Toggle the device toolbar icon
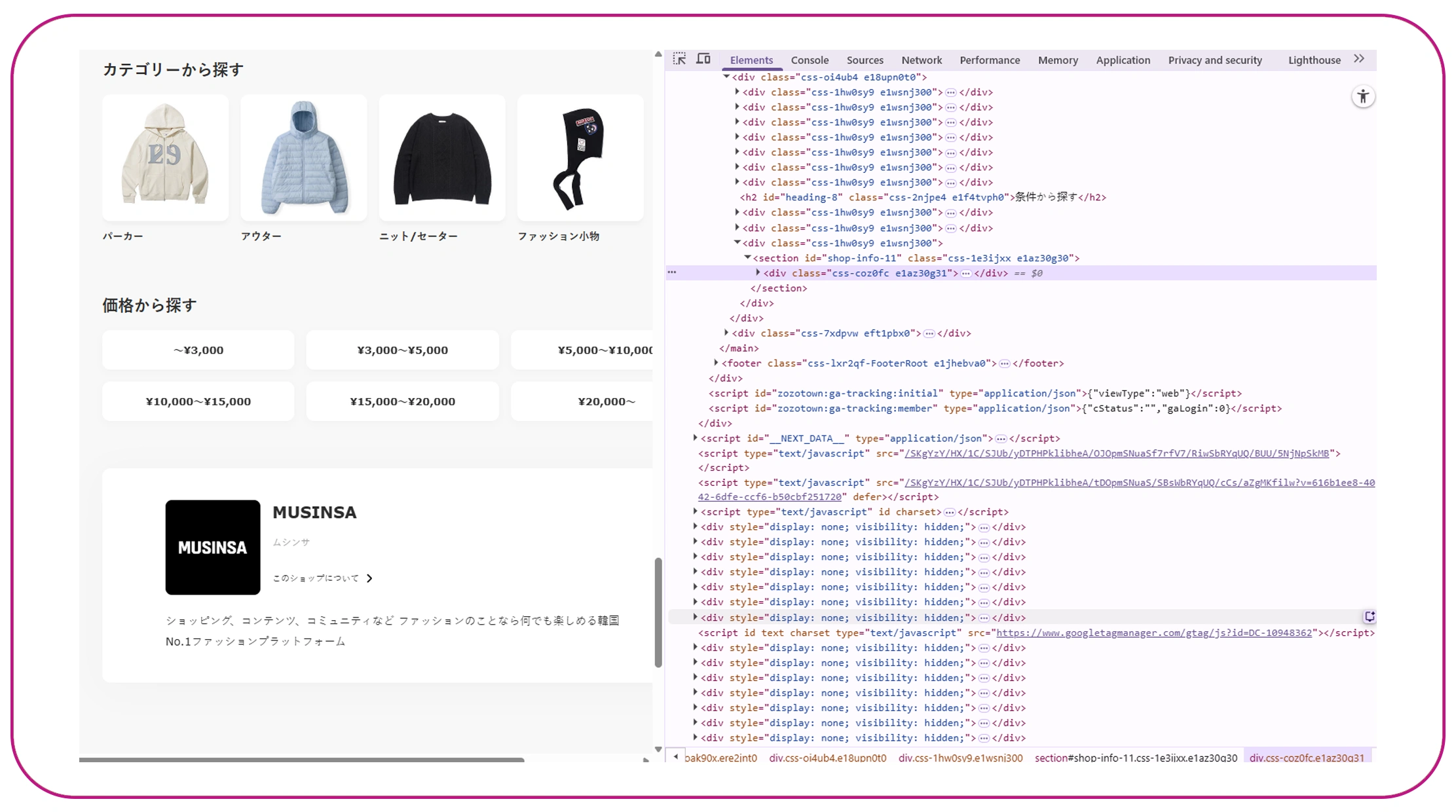 click(x=703, y=59)
